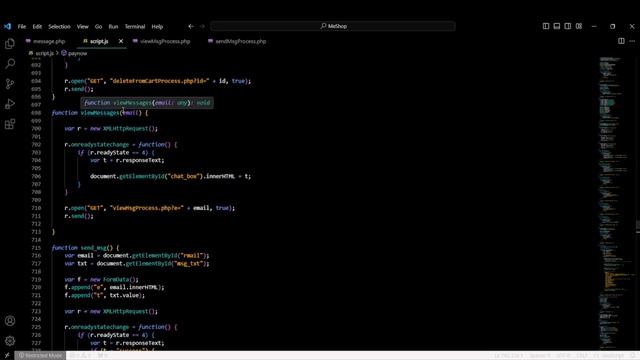Click the FormData() call on line 719
The height and width of the screenshot is (360, 640).
pos(120,280)
